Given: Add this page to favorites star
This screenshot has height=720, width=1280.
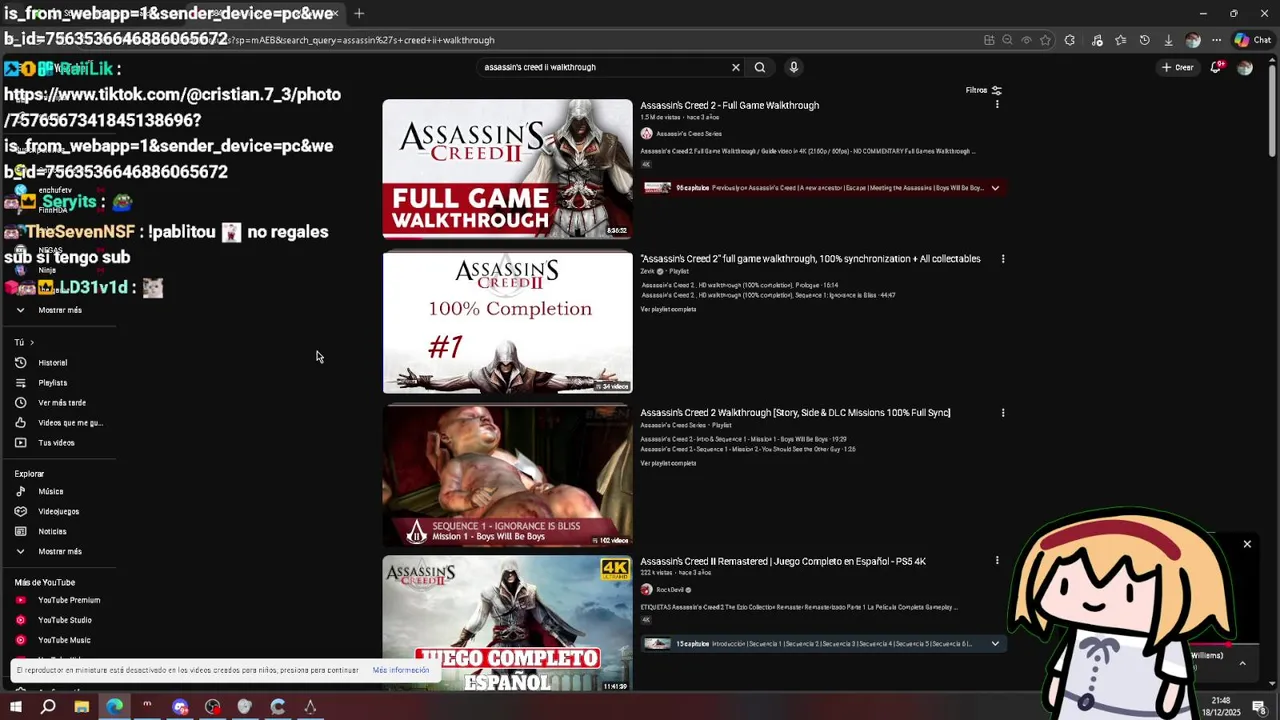Looking at the screenshot, I should (x=1045, y=40).
